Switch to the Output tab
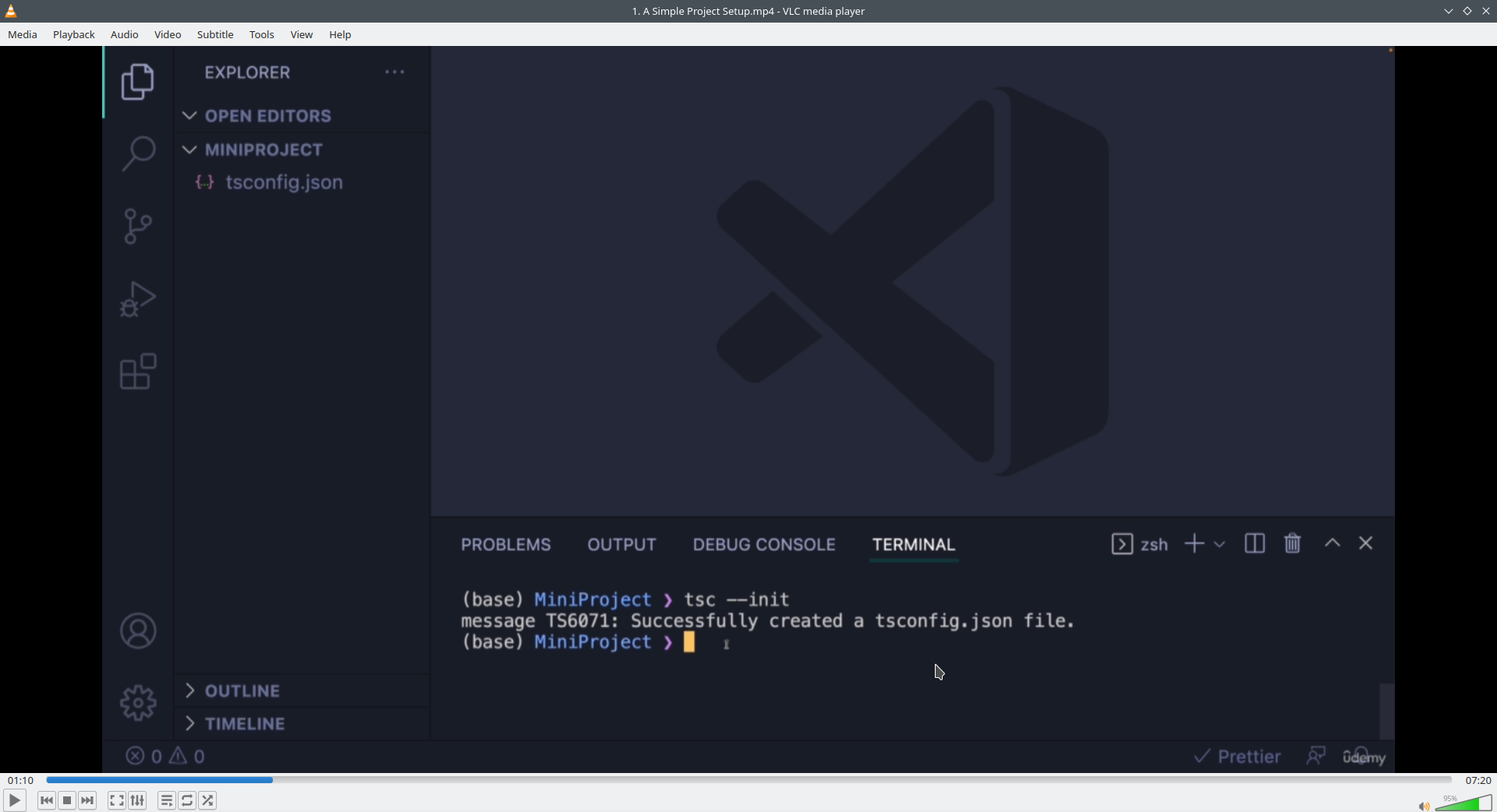1497x812 pixels. click(622, 545)
